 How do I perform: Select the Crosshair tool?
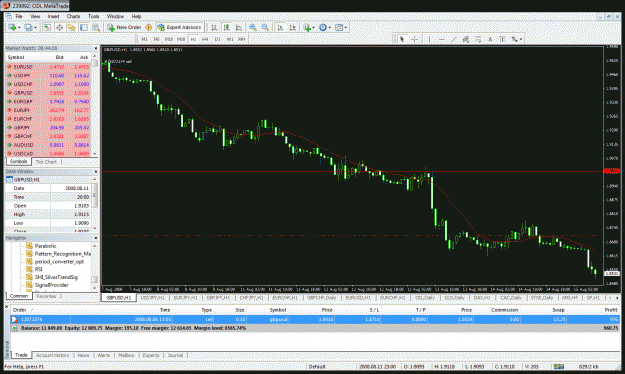415,39
